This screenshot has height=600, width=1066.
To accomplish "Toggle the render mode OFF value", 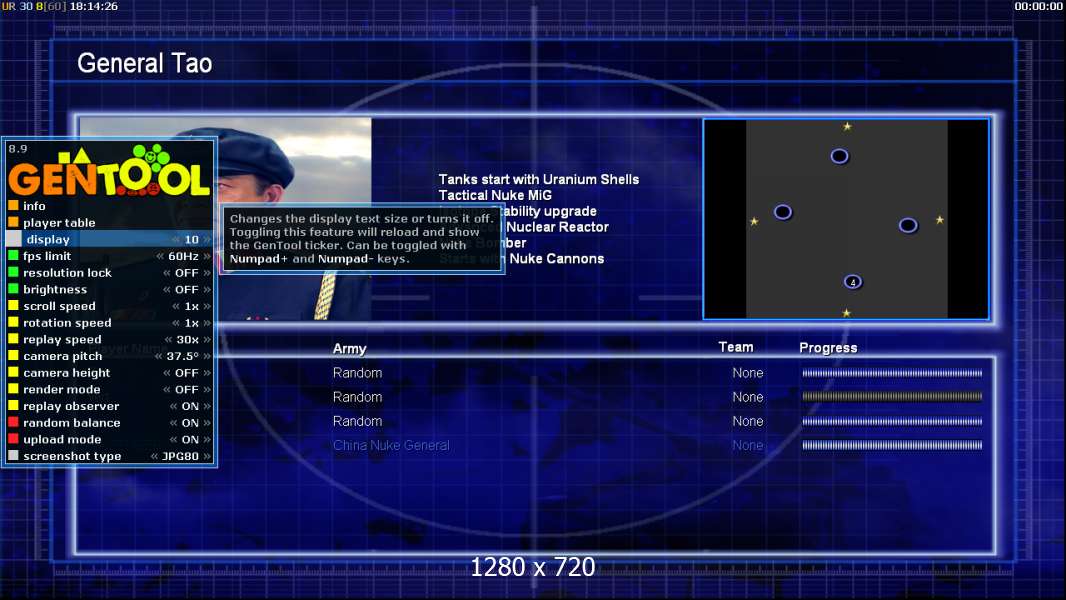I will (x=186, y=389).
